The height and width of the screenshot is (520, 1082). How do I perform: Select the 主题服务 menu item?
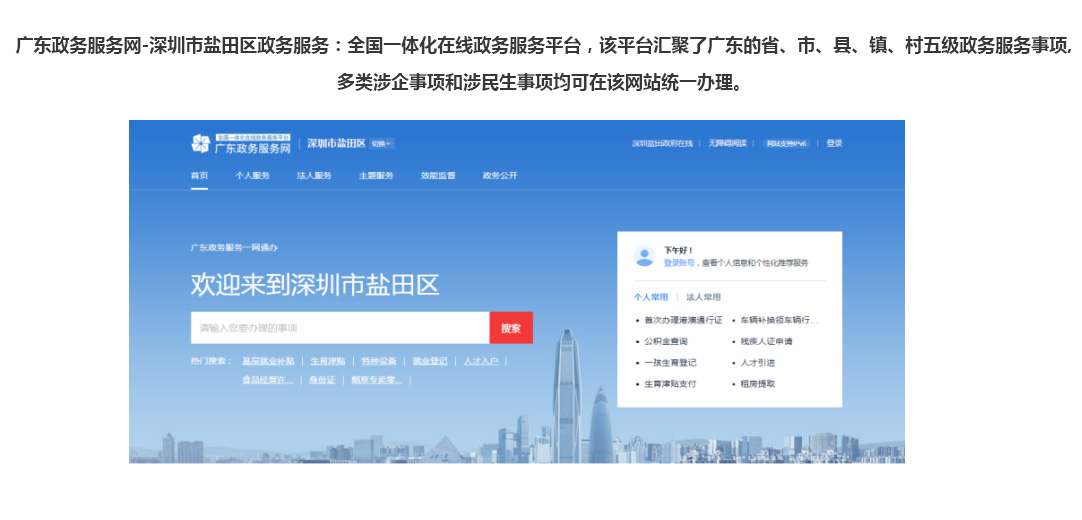tap(376, 176)
